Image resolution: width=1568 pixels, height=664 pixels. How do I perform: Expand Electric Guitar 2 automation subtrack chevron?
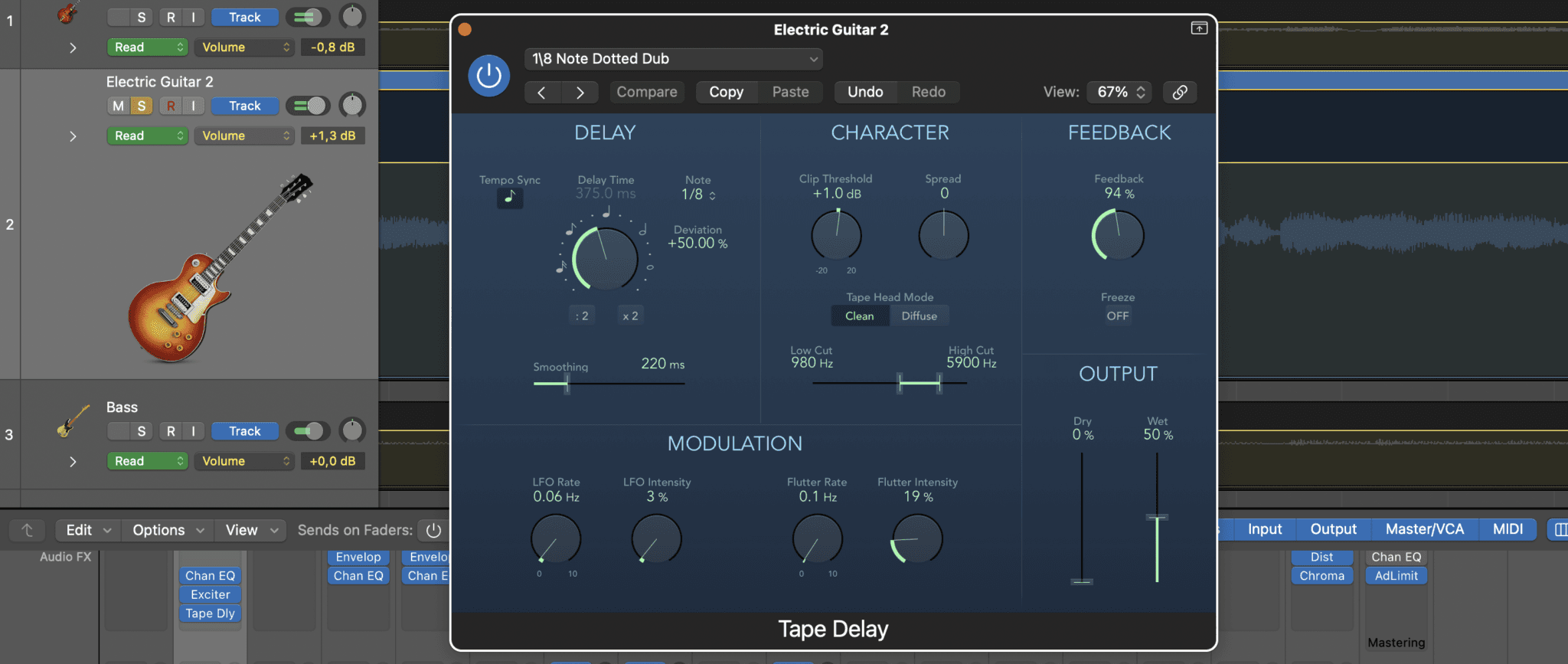pyautogui.click(x=73, y=136)
